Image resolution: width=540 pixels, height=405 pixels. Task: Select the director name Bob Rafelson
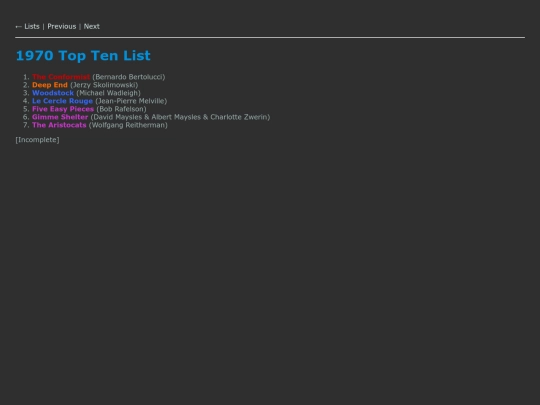(122, 109)
